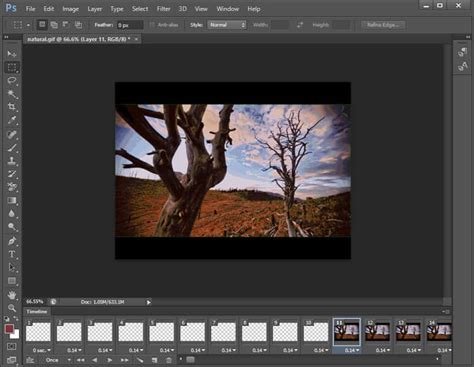The height and width of the screenshot is (367, 474).
Task: Enable the Anti-alias checkbox
Action: click(x=152, y=25)
